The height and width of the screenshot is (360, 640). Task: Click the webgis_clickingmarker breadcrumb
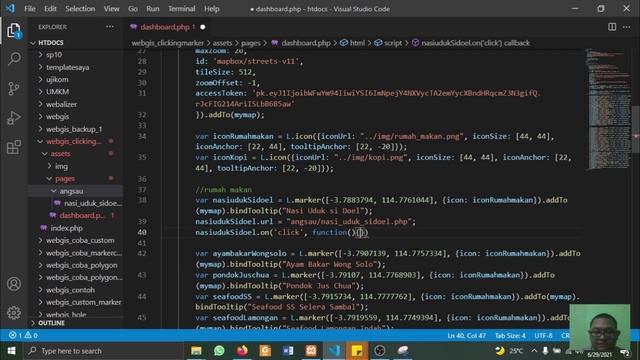pyautogui.click(x=167, y=43)
